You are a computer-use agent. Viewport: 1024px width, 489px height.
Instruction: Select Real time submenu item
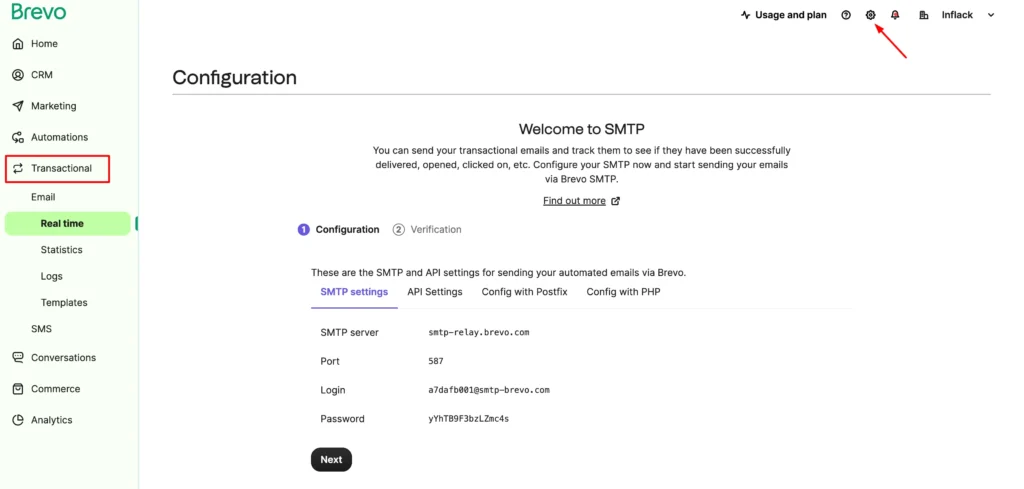click(68, 223)
